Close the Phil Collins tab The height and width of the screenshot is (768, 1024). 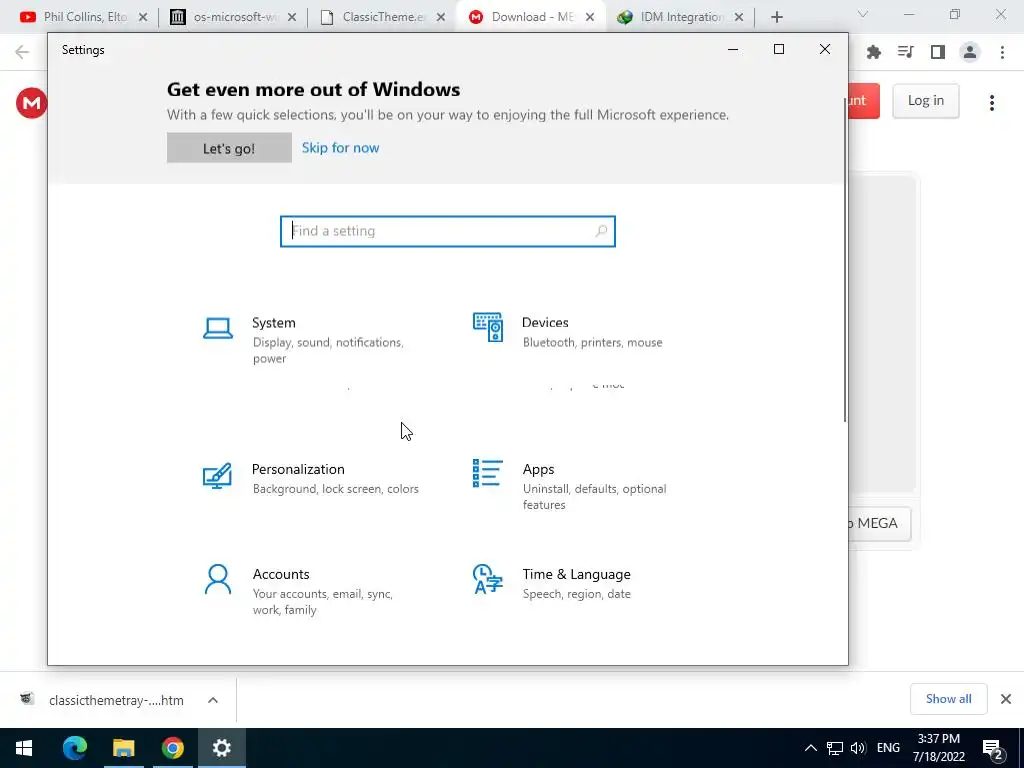[143, 18]
